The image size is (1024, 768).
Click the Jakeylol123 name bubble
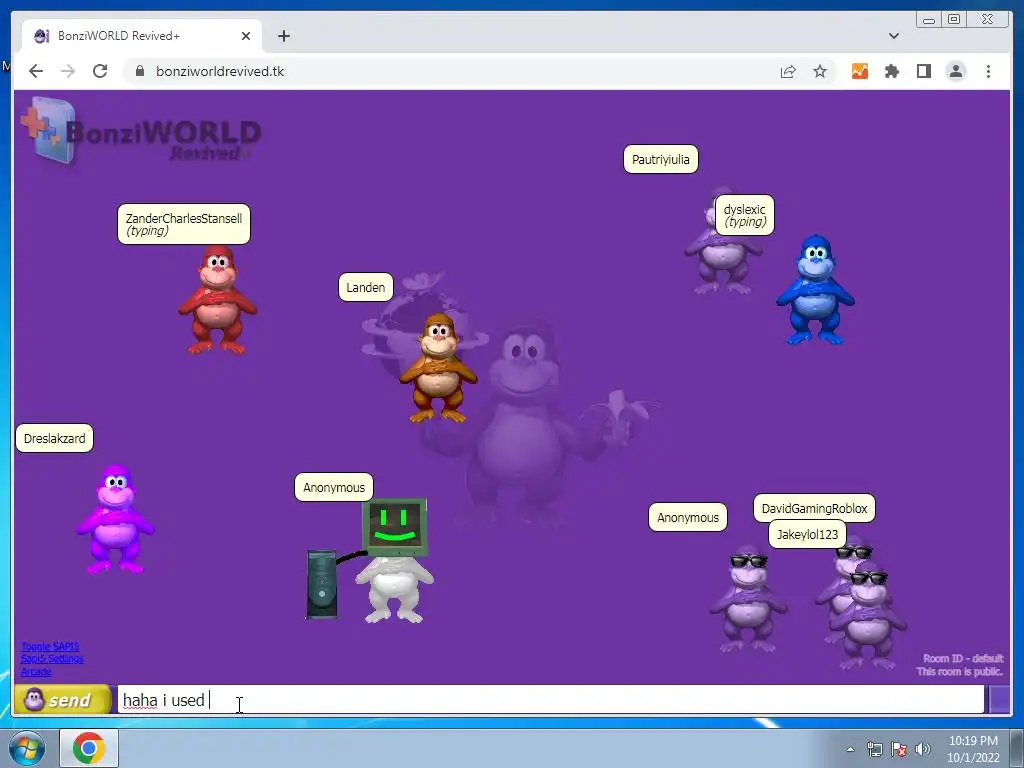click(807, 534)
